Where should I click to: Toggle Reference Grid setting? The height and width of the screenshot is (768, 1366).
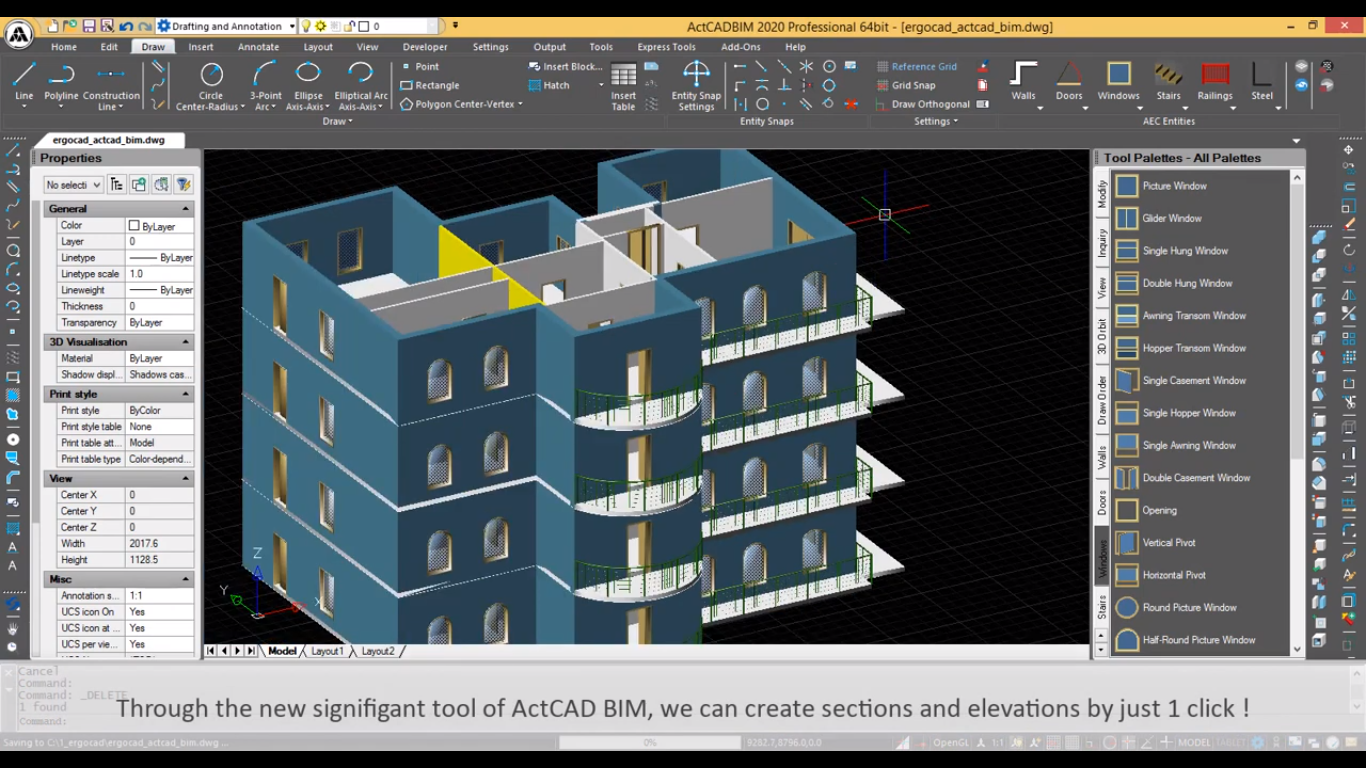click(x=917, y=66)
